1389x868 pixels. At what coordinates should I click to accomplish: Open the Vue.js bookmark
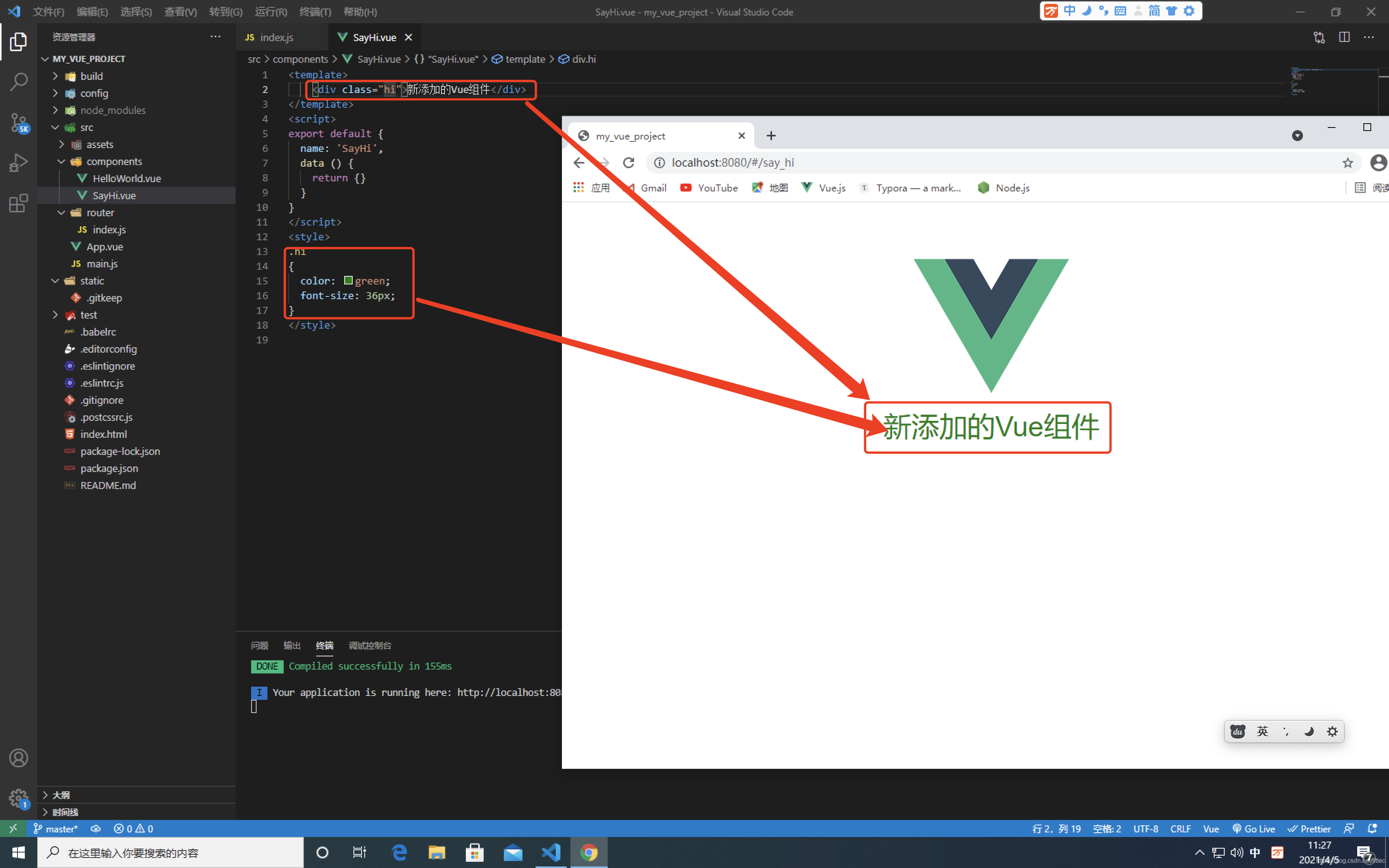(823, 188)
